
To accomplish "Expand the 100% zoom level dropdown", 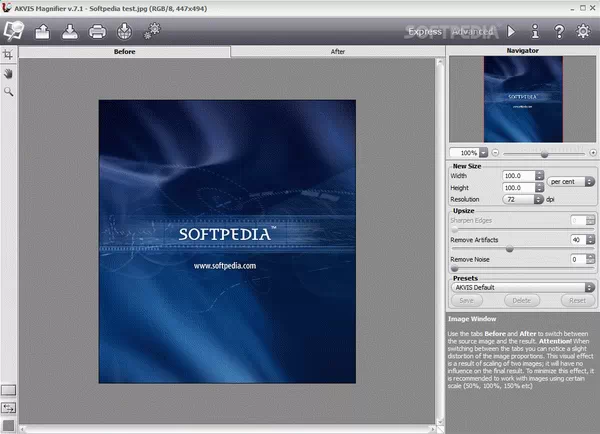I will 484,153.
